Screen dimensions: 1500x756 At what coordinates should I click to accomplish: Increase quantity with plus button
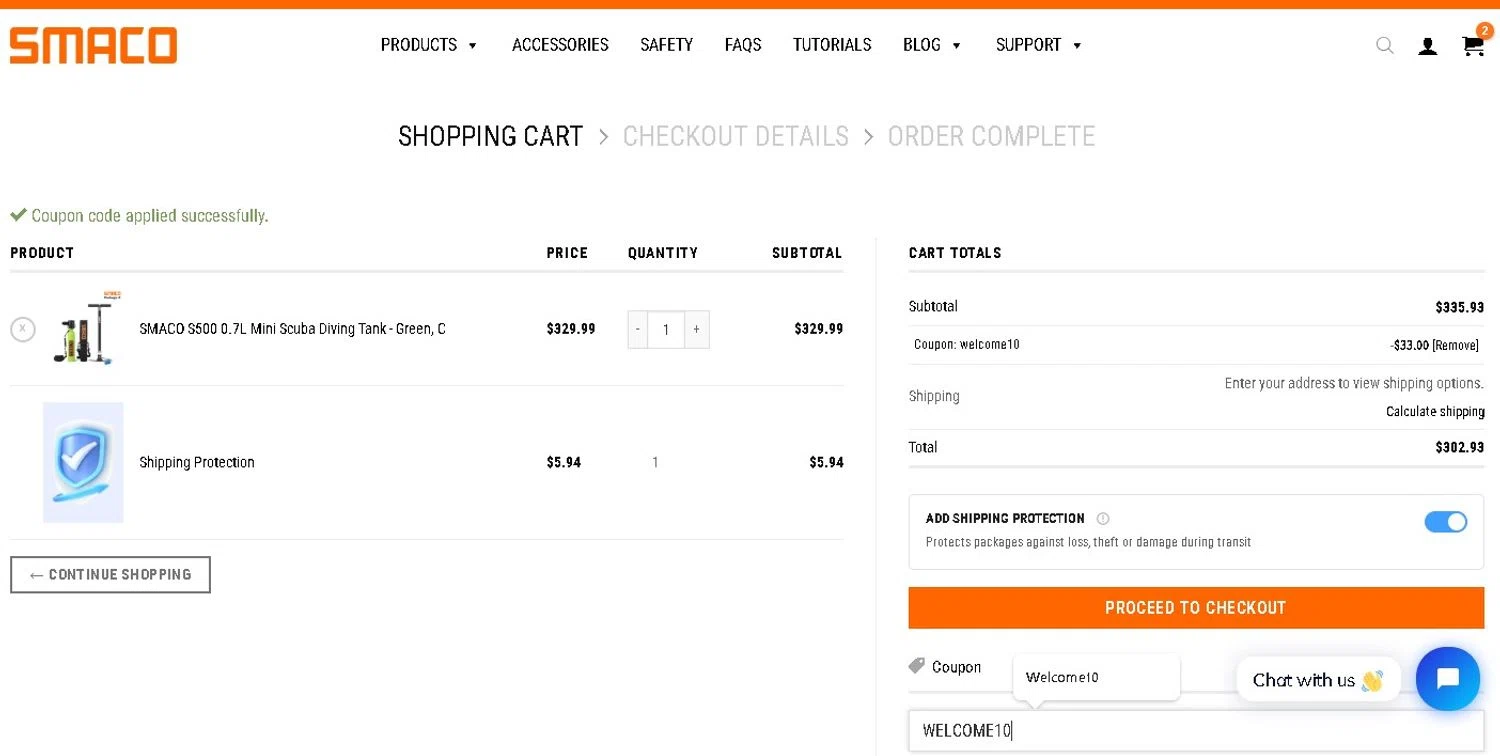tap(697, 329)
